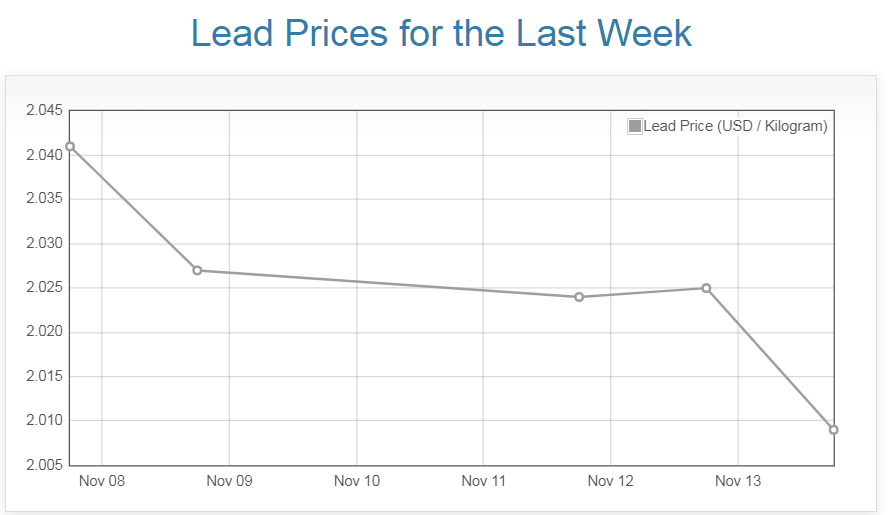This screenshot has height=515, width=895.
Task: Click the Nov 13 x-axis label
Action: click(x=738, y=481)
